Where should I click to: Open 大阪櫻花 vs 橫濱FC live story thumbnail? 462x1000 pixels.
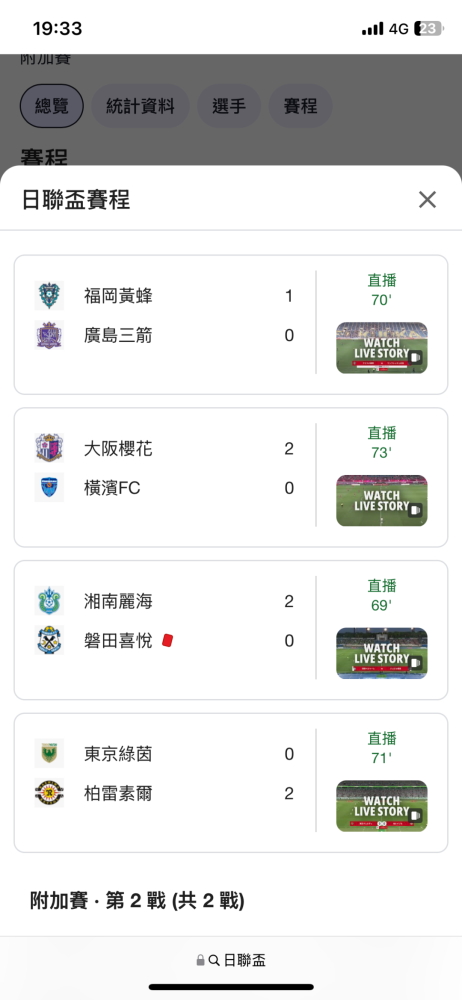[x=382, y=501]
